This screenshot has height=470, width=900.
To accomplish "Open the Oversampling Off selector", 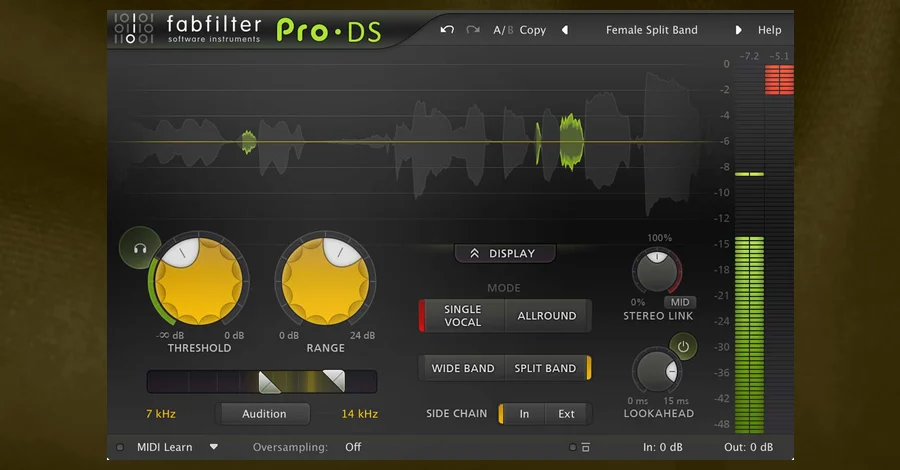I will tap(353, 447).
